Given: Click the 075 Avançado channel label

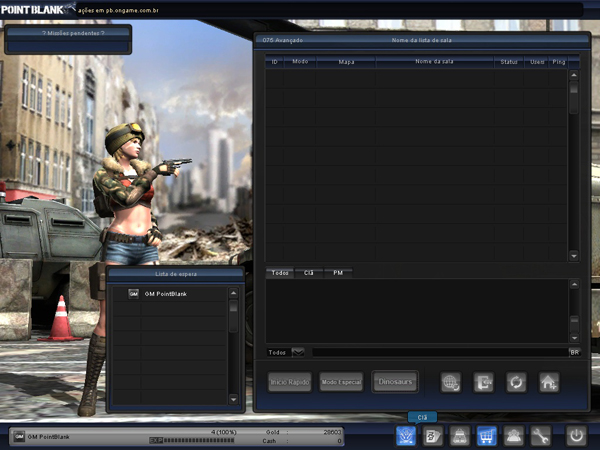Looking at the screenshot, I should [283, 40].
